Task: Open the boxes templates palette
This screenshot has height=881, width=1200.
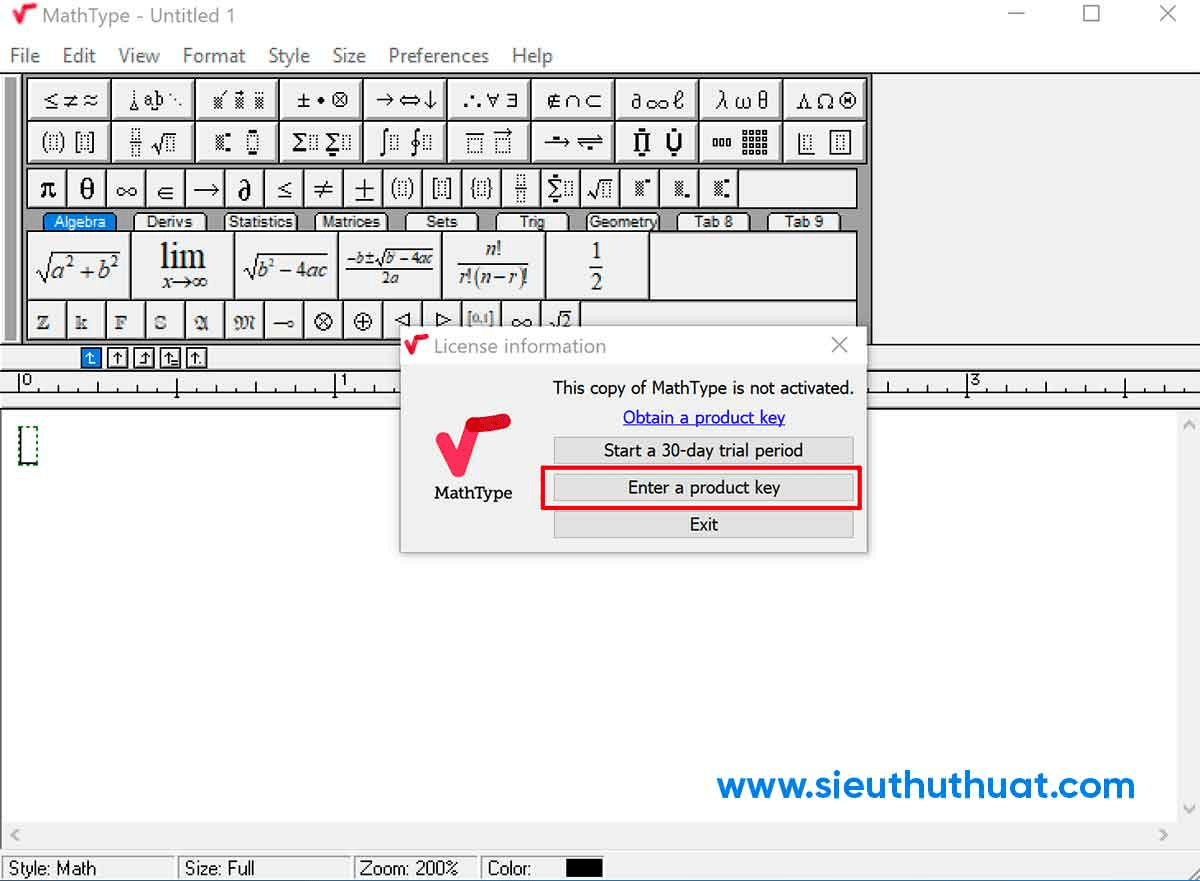Action: 825,143
